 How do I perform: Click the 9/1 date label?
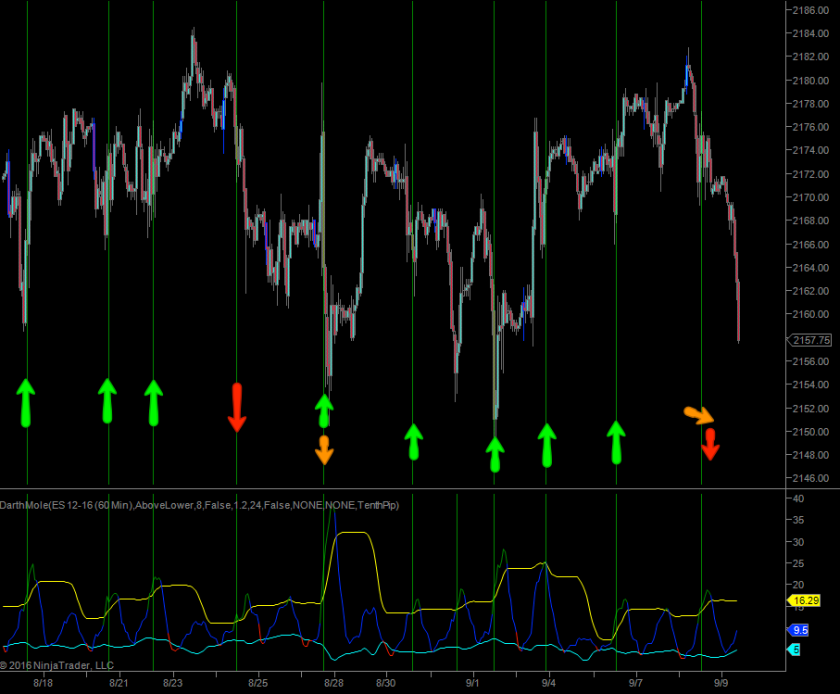(472, 683)
